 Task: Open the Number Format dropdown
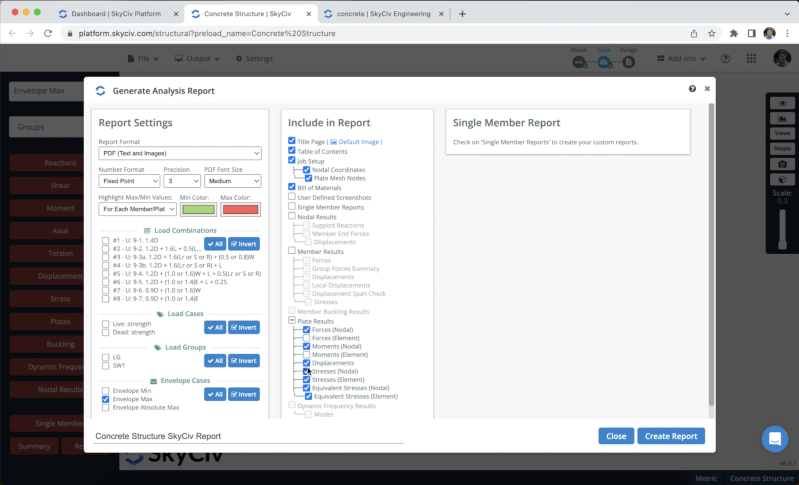coord(129,181)
